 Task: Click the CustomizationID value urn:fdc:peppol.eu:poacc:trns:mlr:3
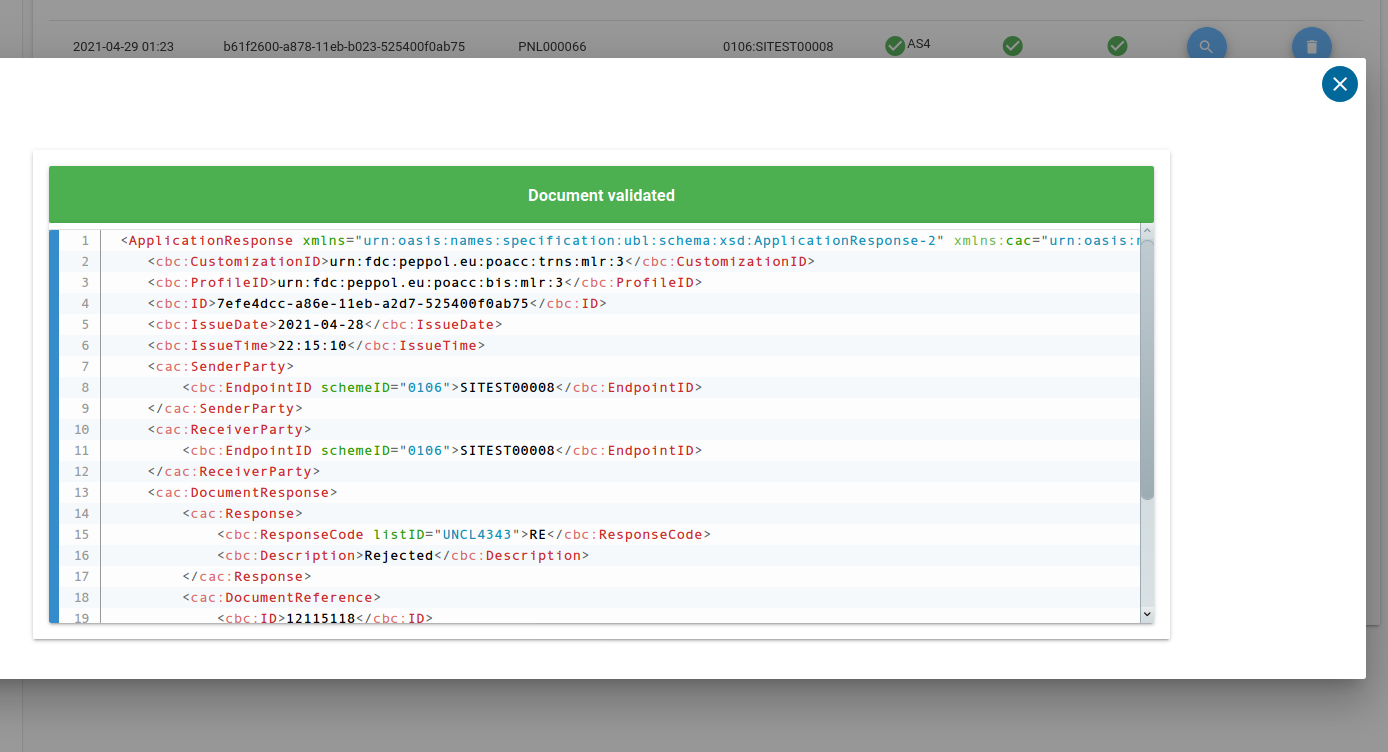click(x=478, y=262)
